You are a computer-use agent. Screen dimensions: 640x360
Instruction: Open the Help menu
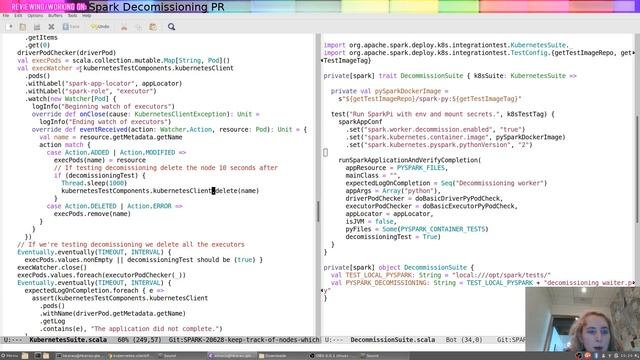(87, 16)
